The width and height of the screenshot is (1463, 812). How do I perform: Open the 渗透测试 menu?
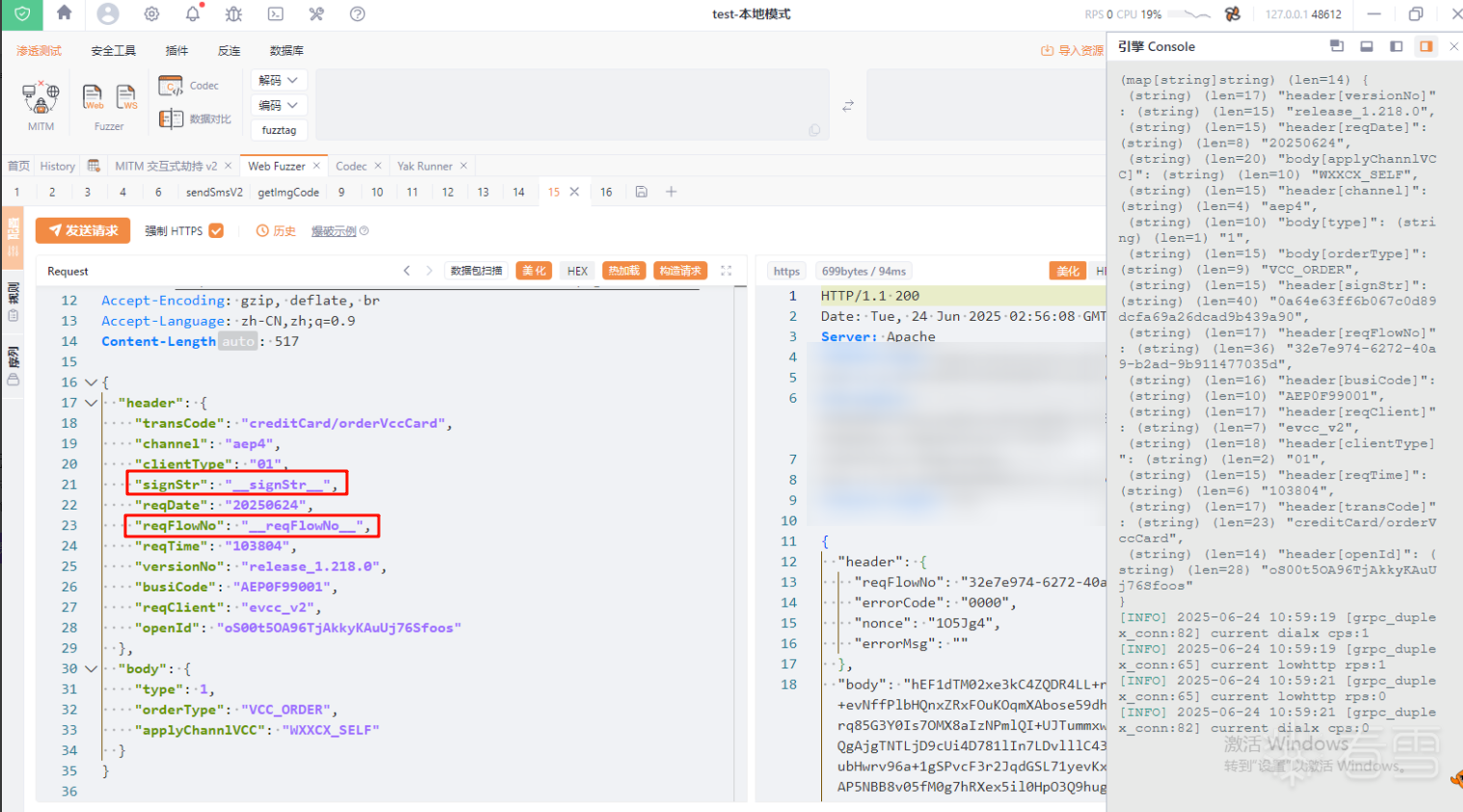[x=39, y=50]
